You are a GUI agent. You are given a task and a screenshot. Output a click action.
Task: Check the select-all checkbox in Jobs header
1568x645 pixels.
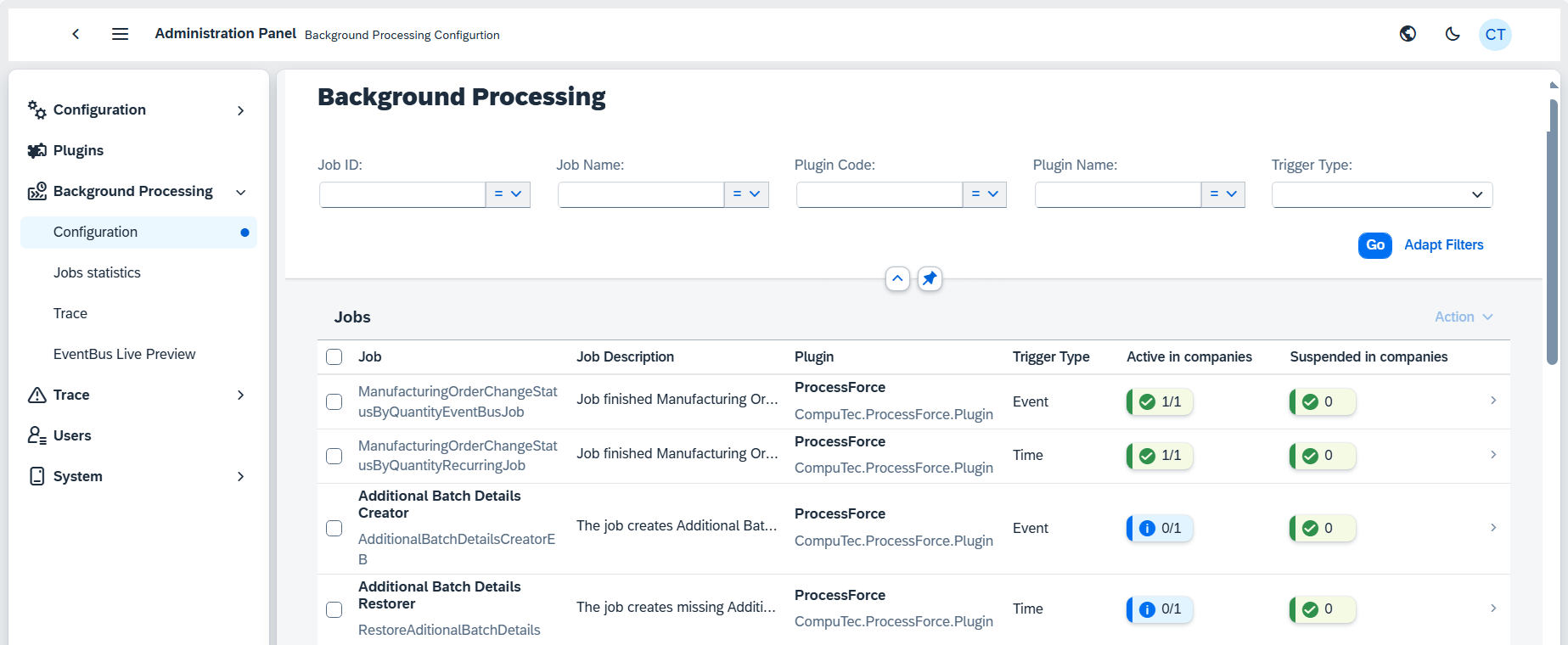click(x=334, y=356)
